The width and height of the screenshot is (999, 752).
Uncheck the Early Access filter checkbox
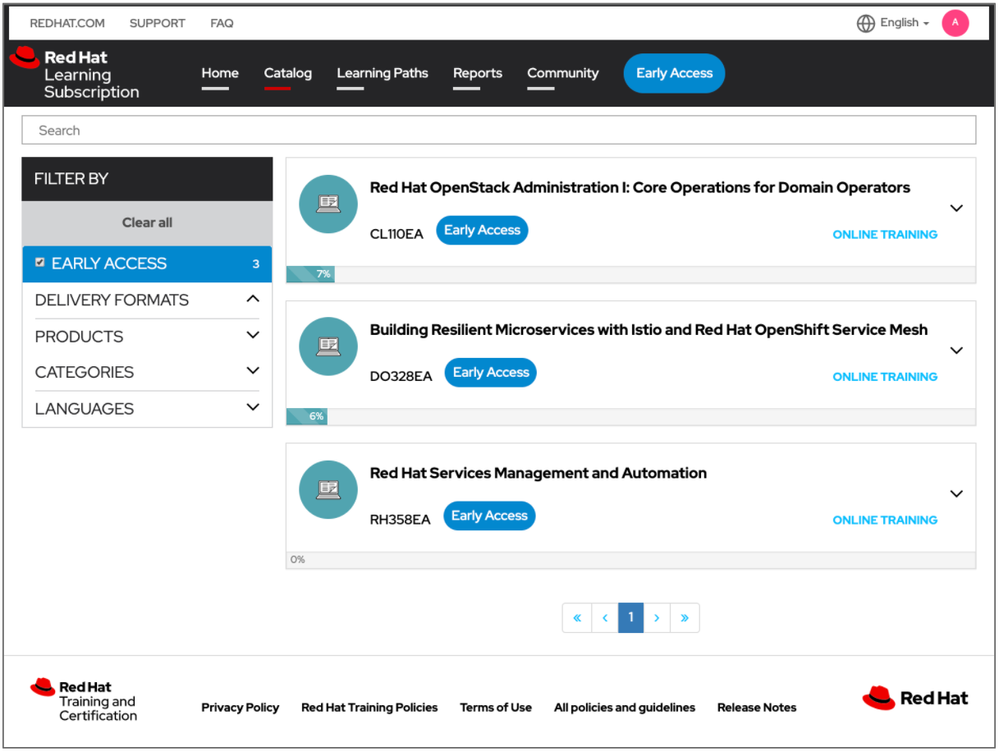[x=40, y=263]
